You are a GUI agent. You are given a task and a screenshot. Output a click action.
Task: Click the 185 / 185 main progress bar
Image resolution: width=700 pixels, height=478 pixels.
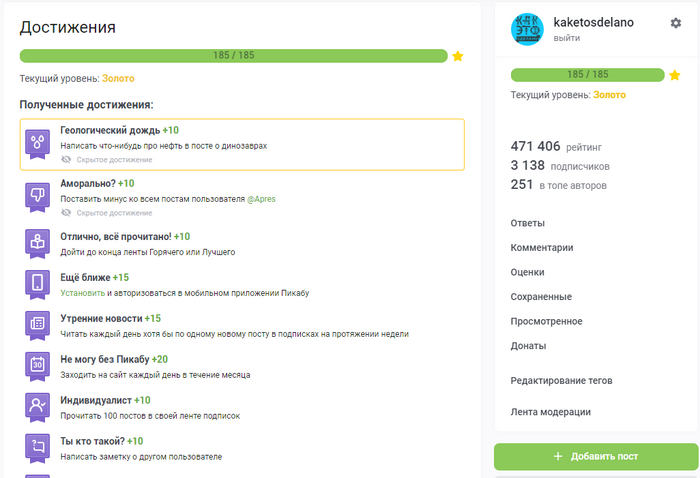coord(233,56)
